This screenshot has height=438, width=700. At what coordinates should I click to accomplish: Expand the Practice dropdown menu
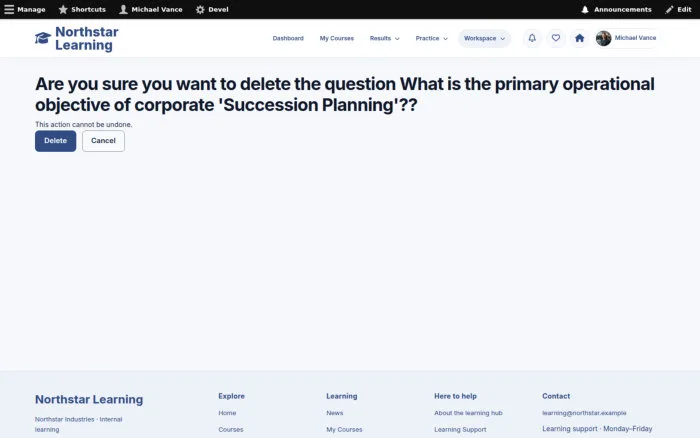coord(431,38)
